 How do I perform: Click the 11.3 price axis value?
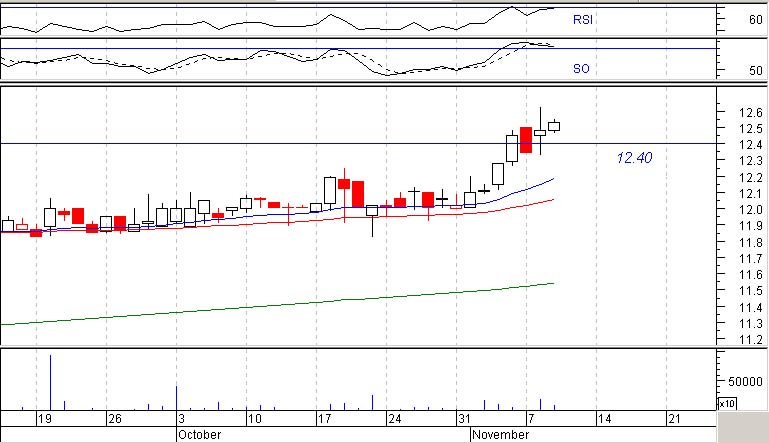pyautogui.click(x=750, y=323)
